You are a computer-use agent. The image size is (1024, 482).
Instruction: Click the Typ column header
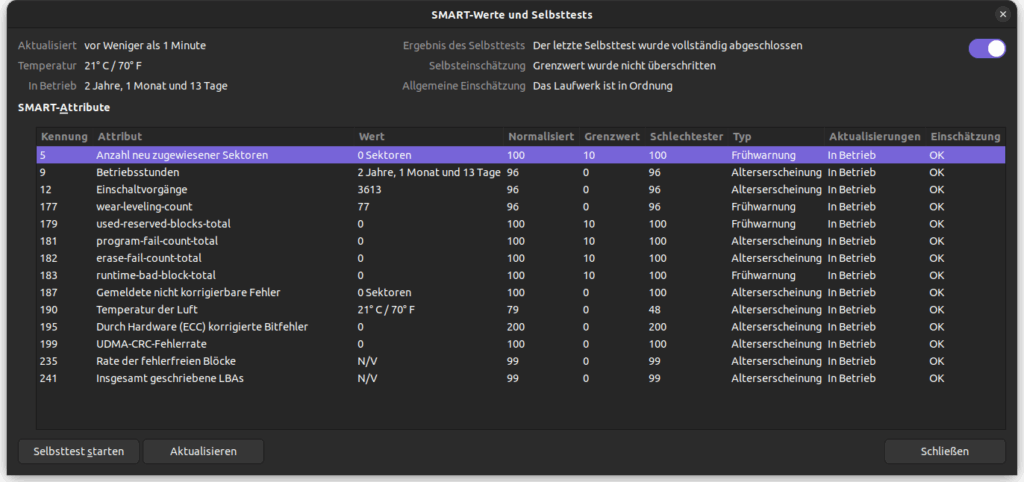tap(742, 136)
